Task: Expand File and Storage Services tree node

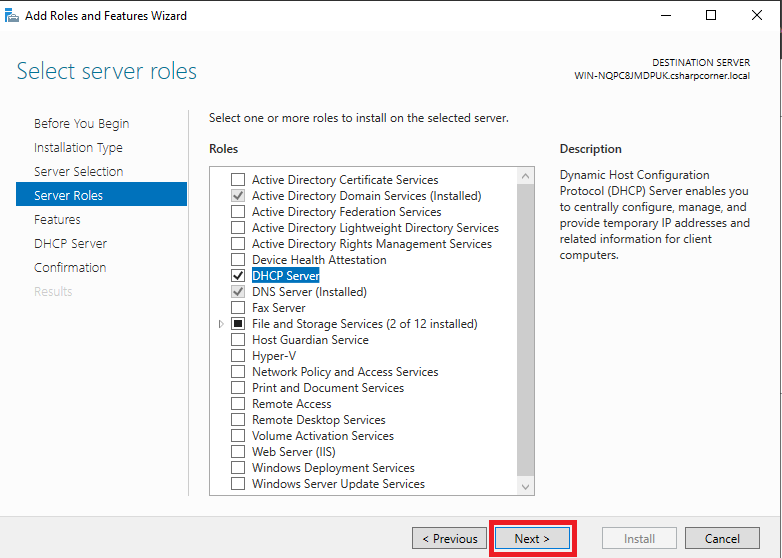Action: coord(221,324)
